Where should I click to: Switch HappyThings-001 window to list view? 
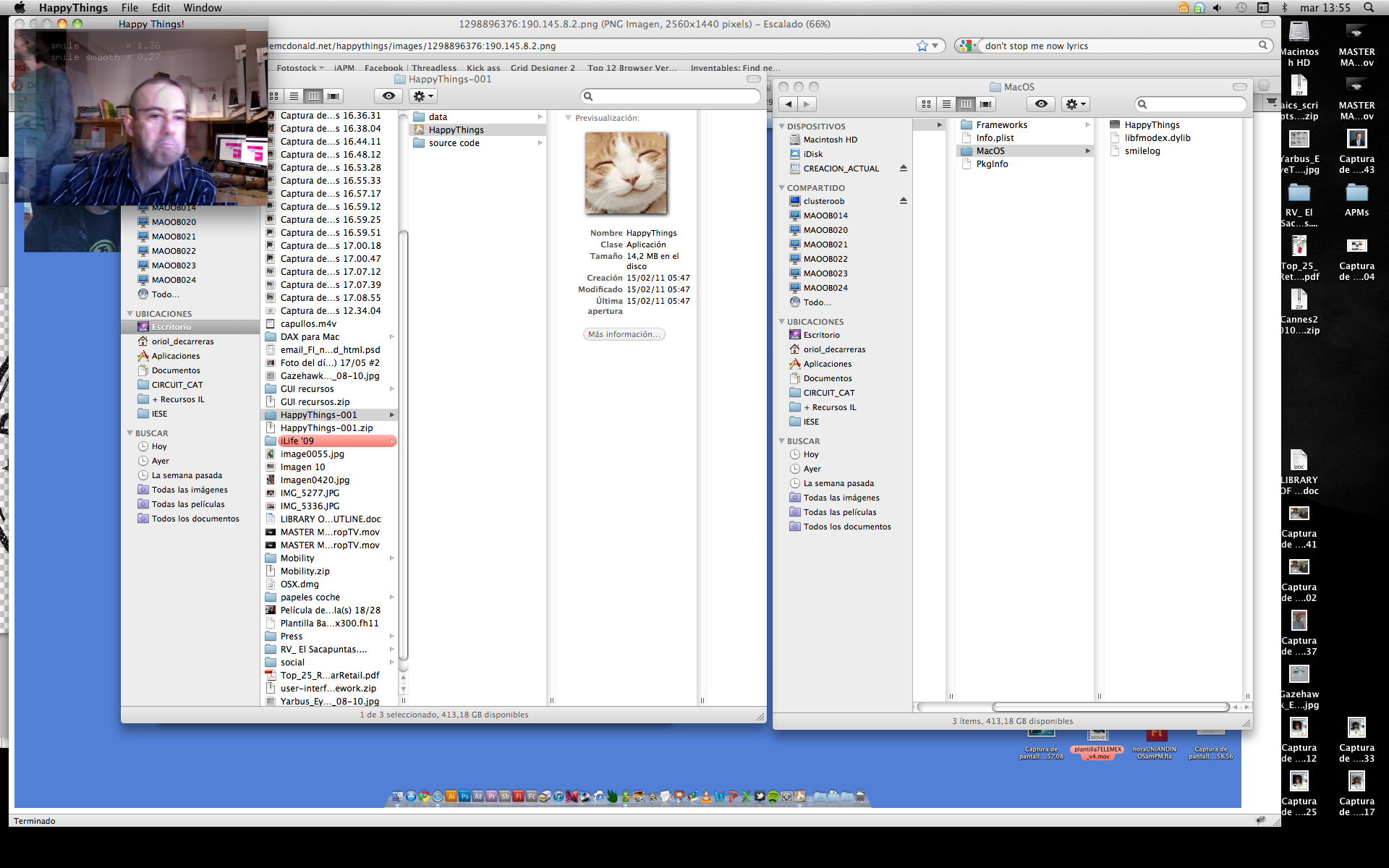(294, 96)
